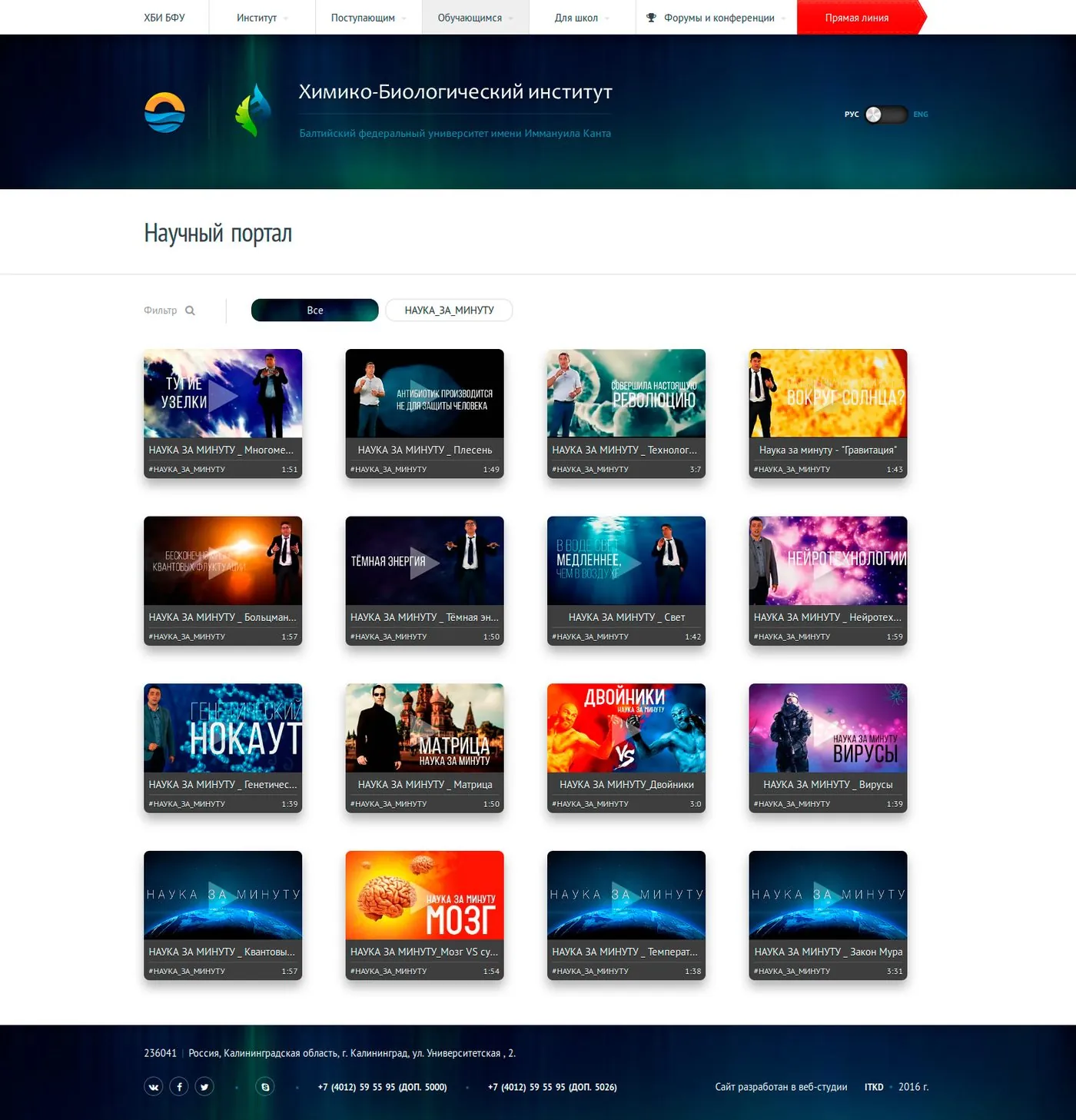Select the РУС language label
Image resolution: width=1076 pixels, height=1120 pixels.
pos(852,115)
